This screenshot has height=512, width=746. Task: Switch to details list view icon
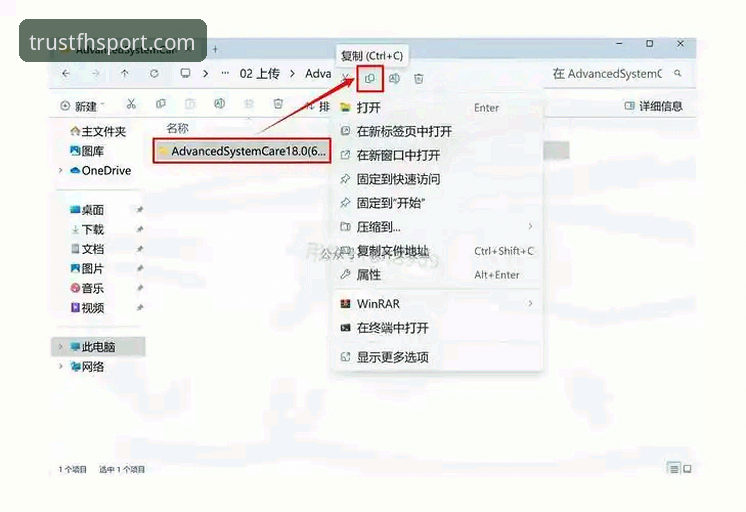[674, 469]
